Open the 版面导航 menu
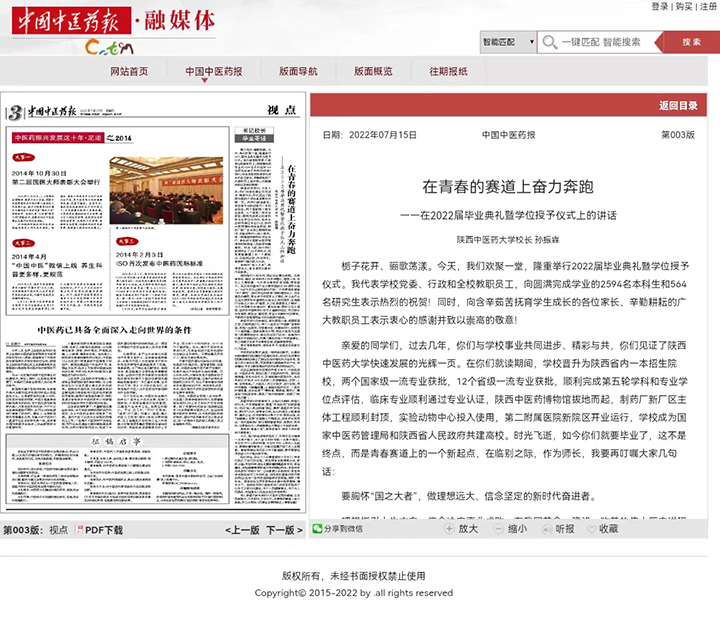This screenshot has width=720, height=620. click(298, 72)
